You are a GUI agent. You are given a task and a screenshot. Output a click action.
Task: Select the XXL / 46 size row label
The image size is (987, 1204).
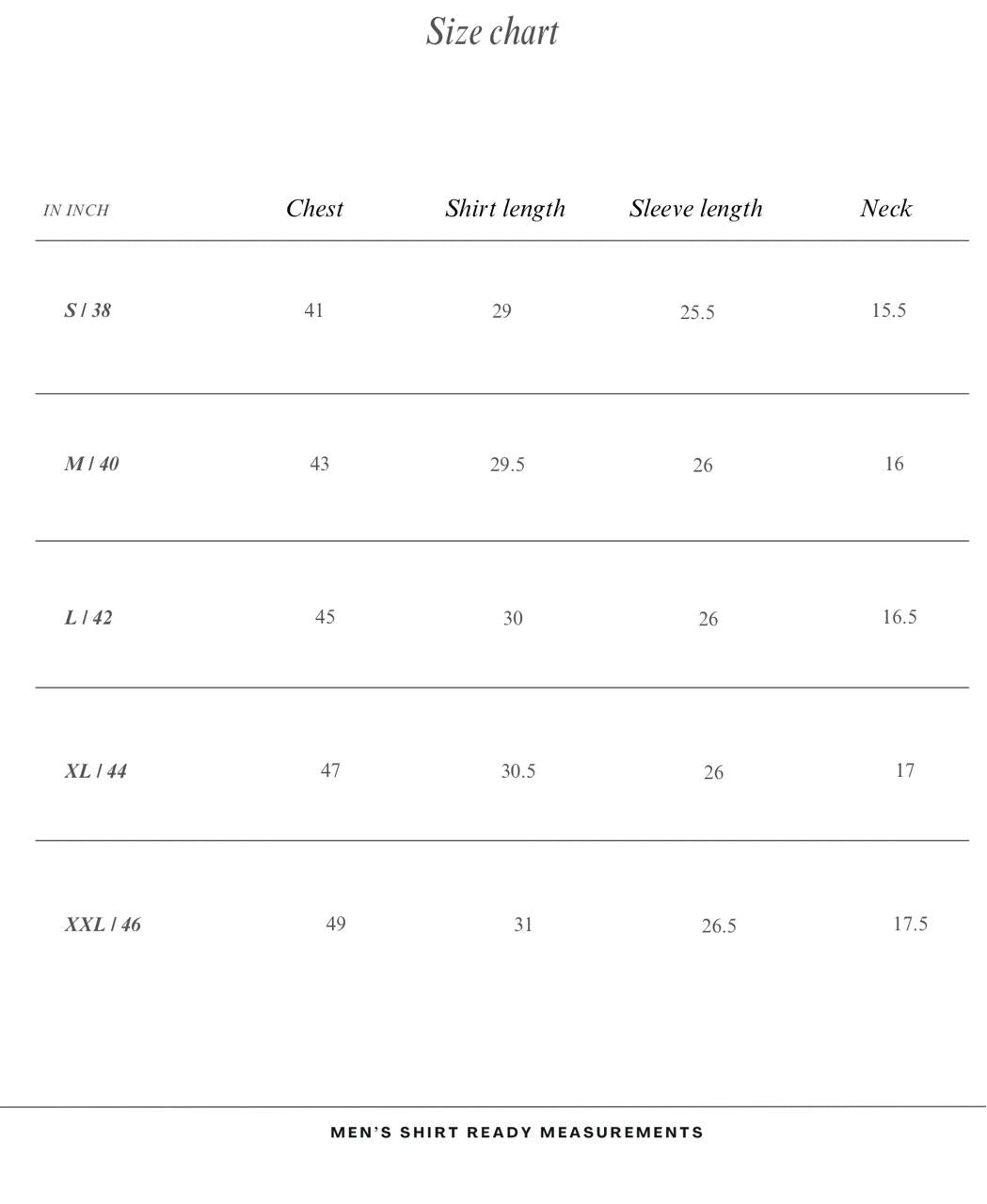coord(103,925)
